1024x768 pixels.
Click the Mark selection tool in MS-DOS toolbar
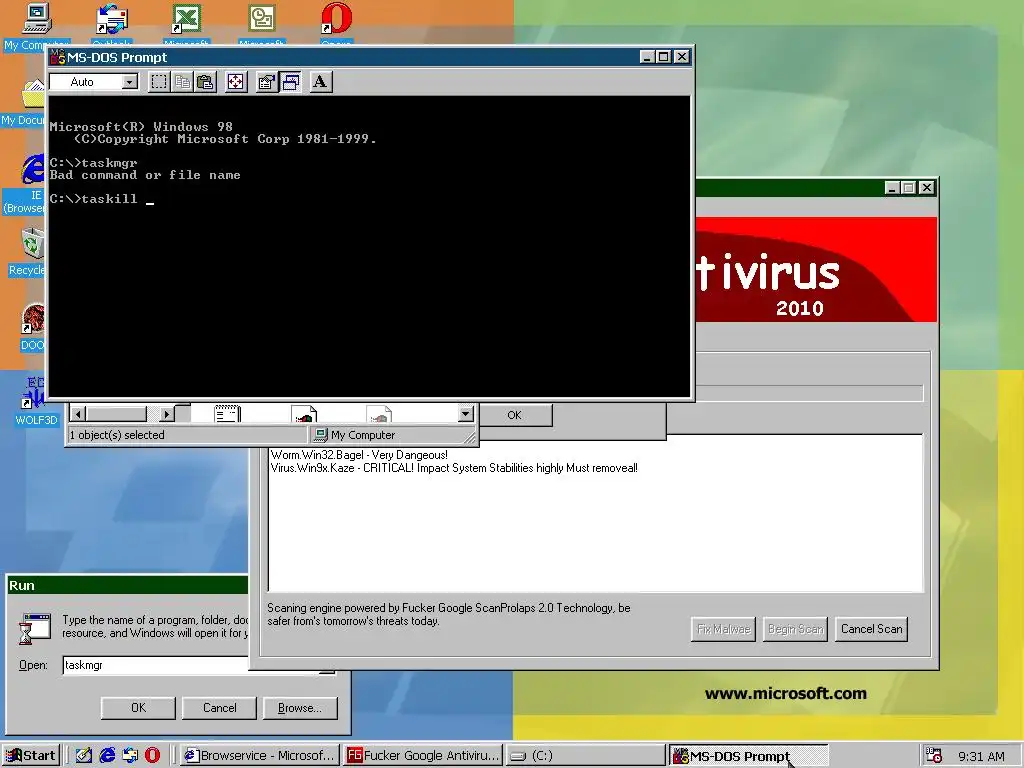[159, 82]
